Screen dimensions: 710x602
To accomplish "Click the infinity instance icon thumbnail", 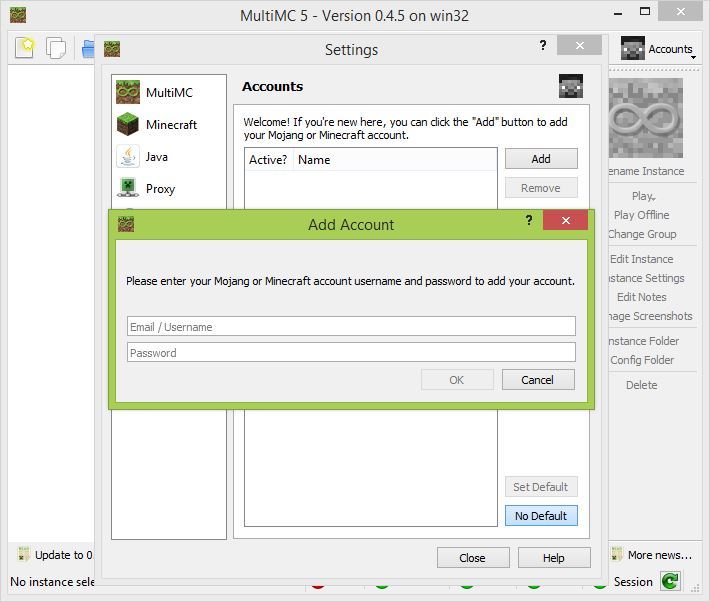I will (x=646, y=118).
